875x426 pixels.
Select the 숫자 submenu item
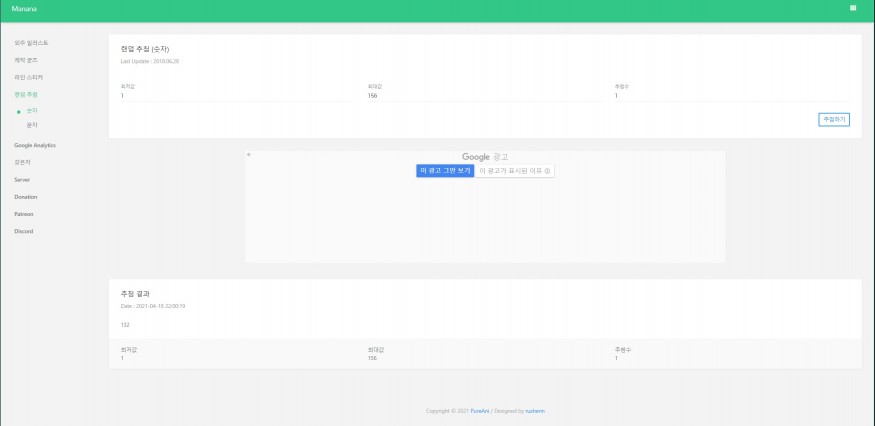[32, 110]
